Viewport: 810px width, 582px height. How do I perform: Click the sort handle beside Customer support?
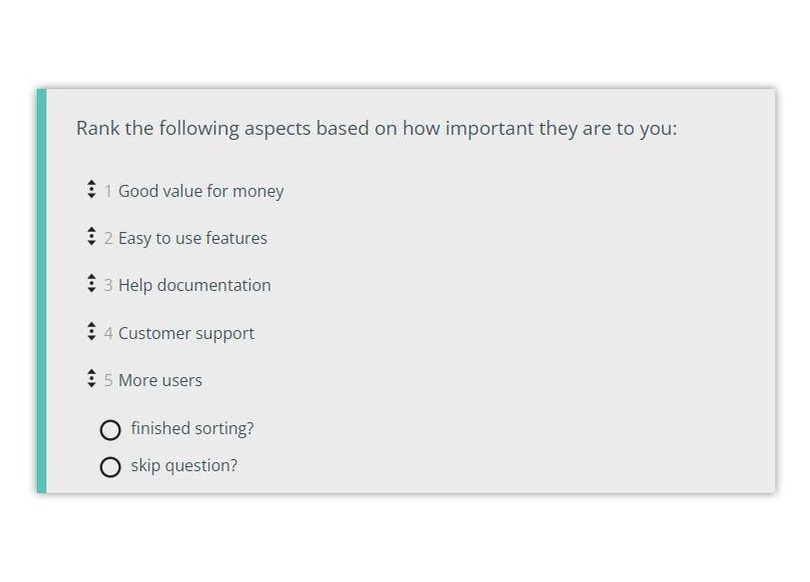coord(92,332)
